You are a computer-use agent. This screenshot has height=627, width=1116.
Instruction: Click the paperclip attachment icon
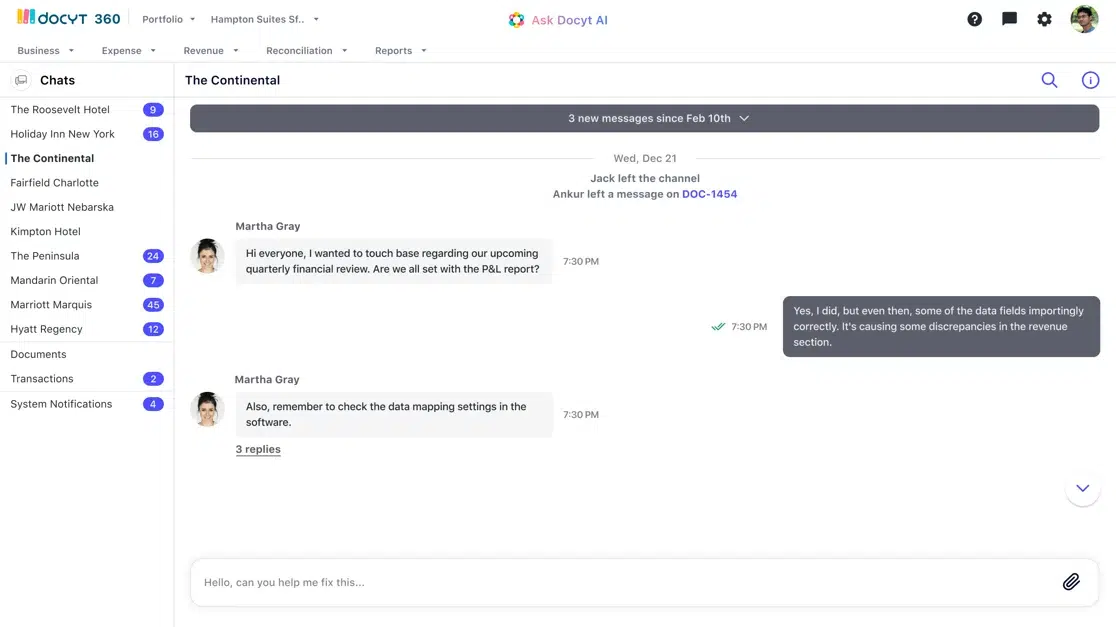(x=1070, y=582)
